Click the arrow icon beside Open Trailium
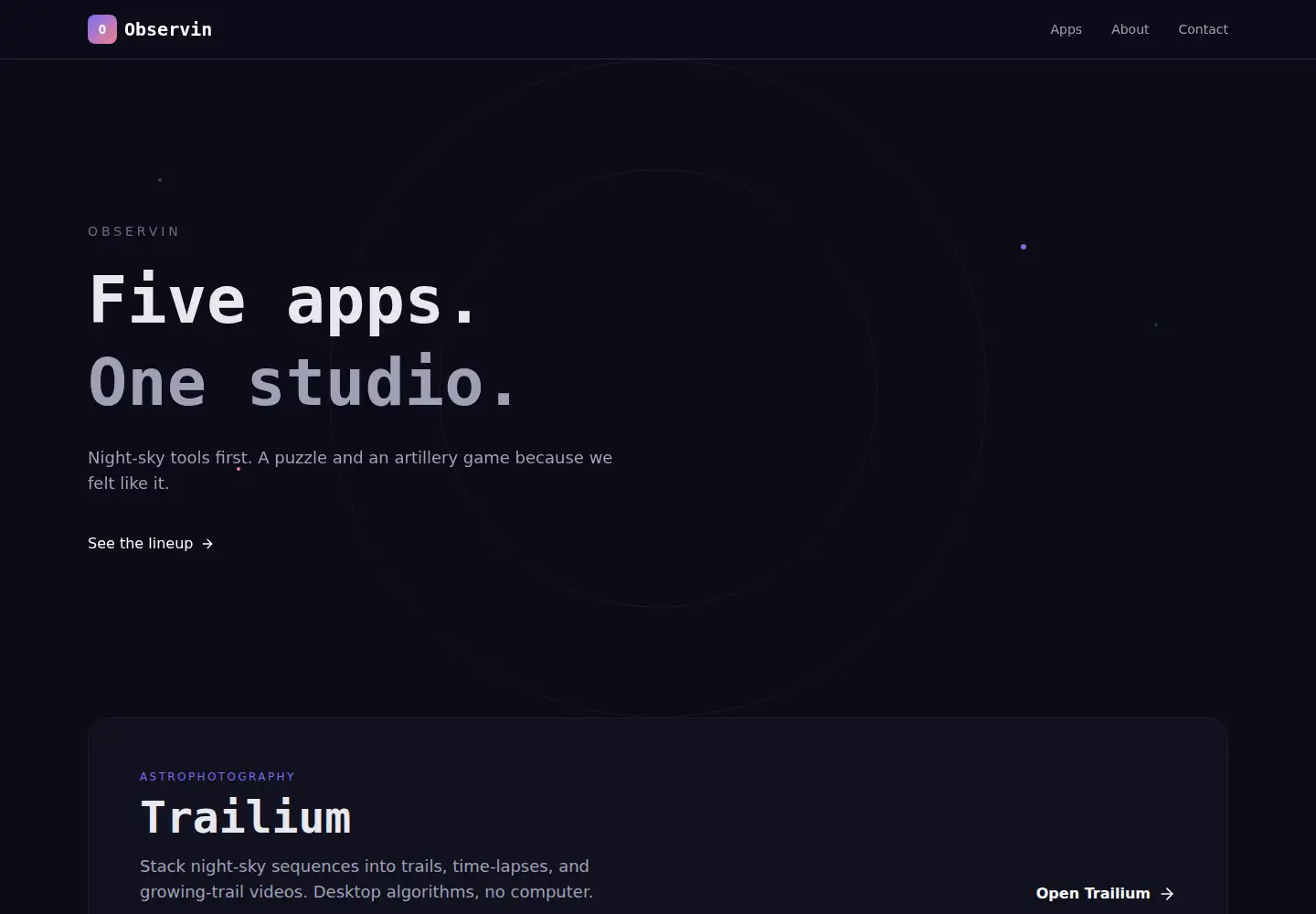1316x914 pixels. coord(1167,894)
